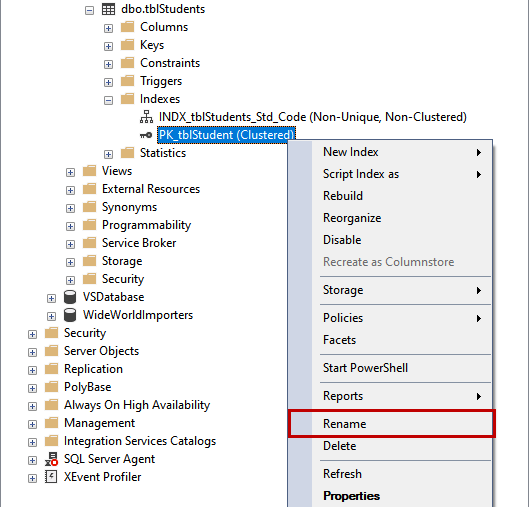
Task: Expand the Always On High Availability node
Action: (32, 406)
